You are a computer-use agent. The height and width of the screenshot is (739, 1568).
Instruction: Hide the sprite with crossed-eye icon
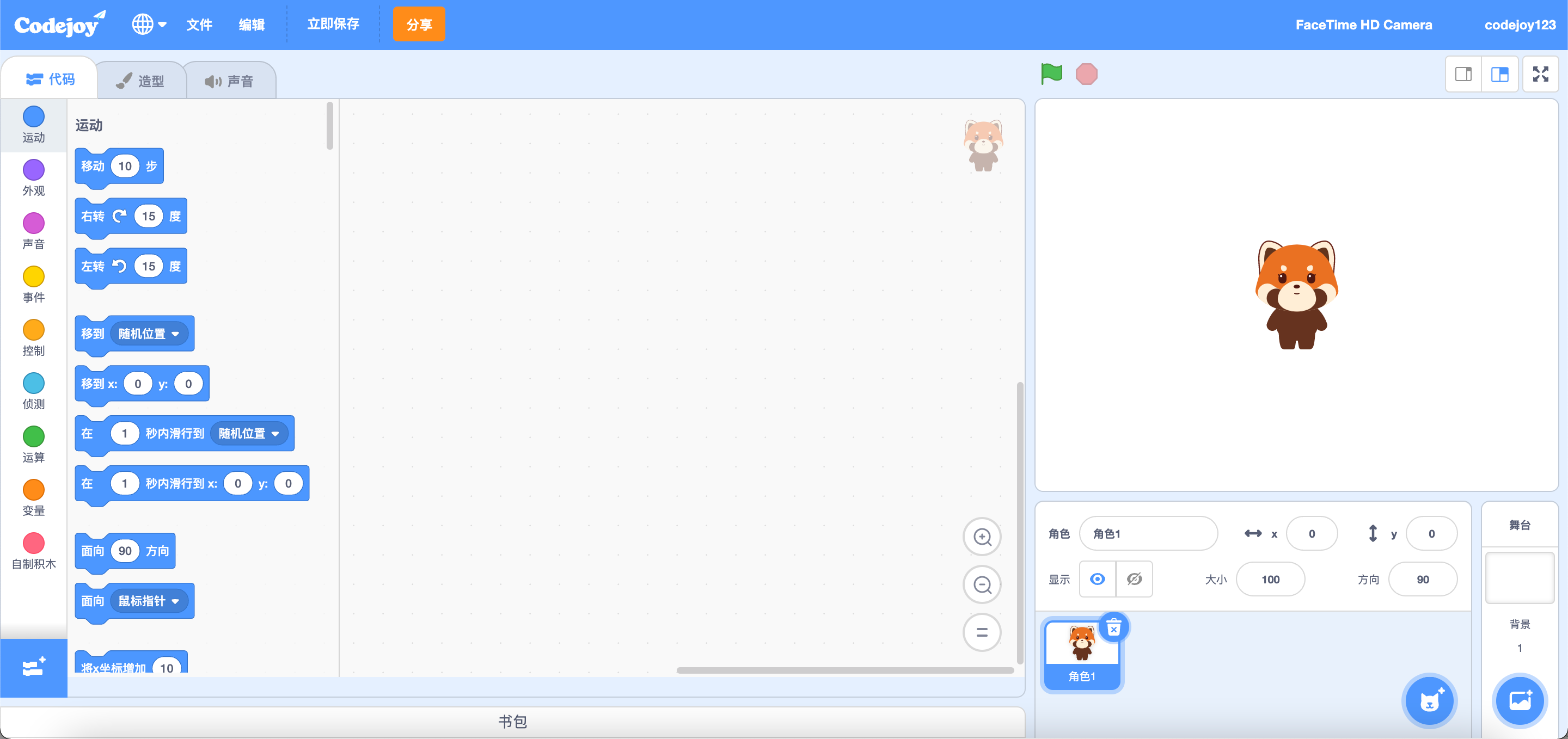[1134, 579]
